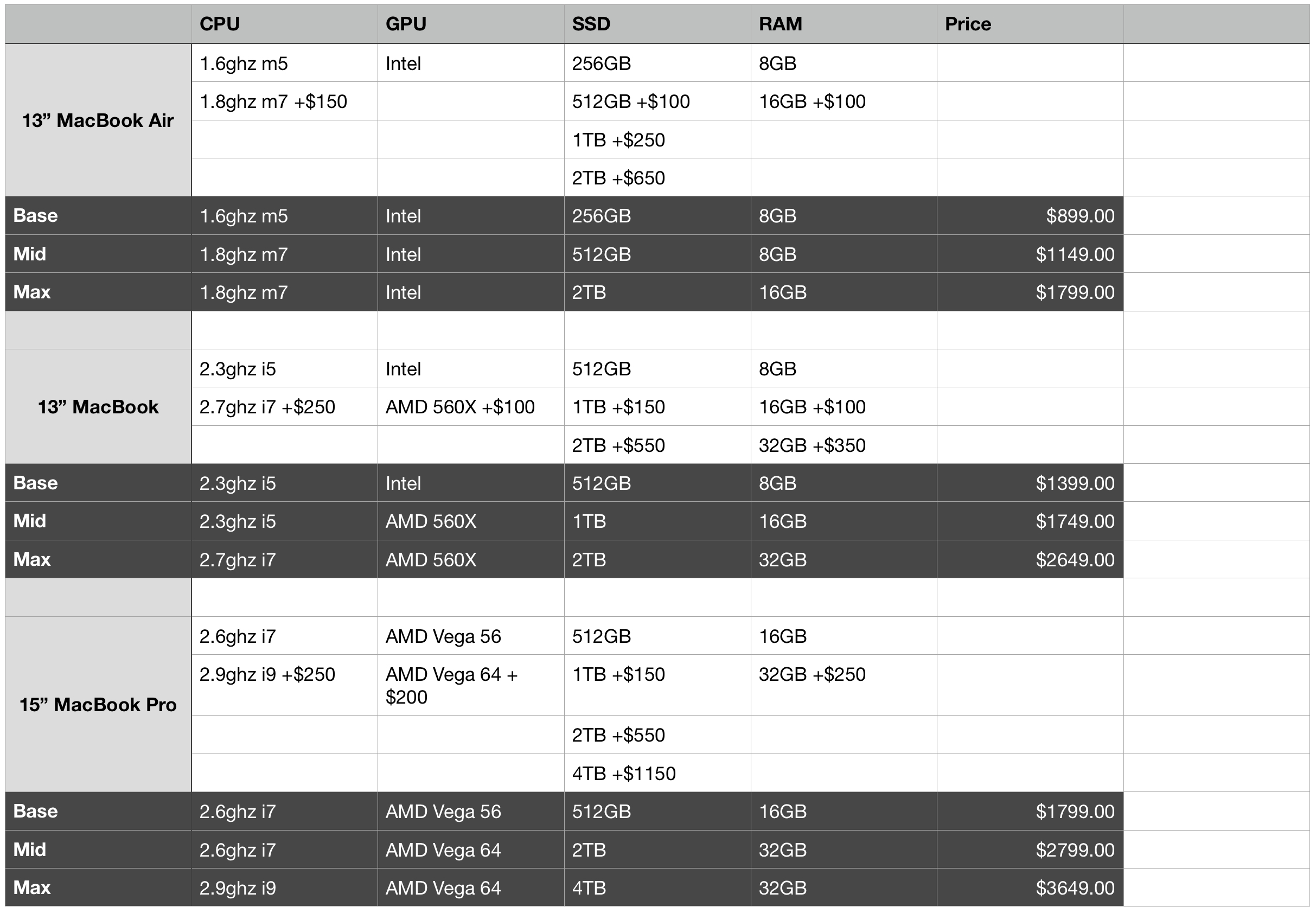This screenshot has width=1316, height=913.
Task: Click the 13” MacBook row label
Action: pos(98,407)
